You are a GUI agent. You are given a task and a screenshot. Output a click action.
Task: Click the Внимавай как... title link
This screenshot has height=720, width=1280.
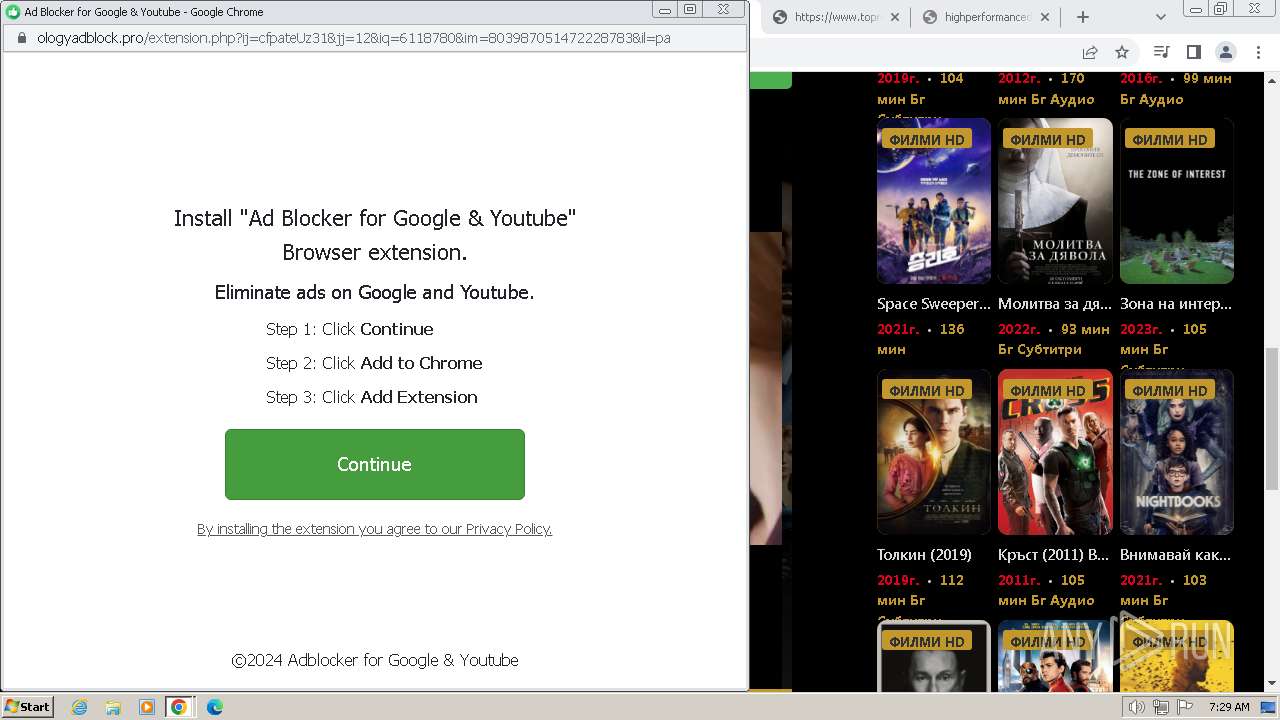coord(1176,555)
